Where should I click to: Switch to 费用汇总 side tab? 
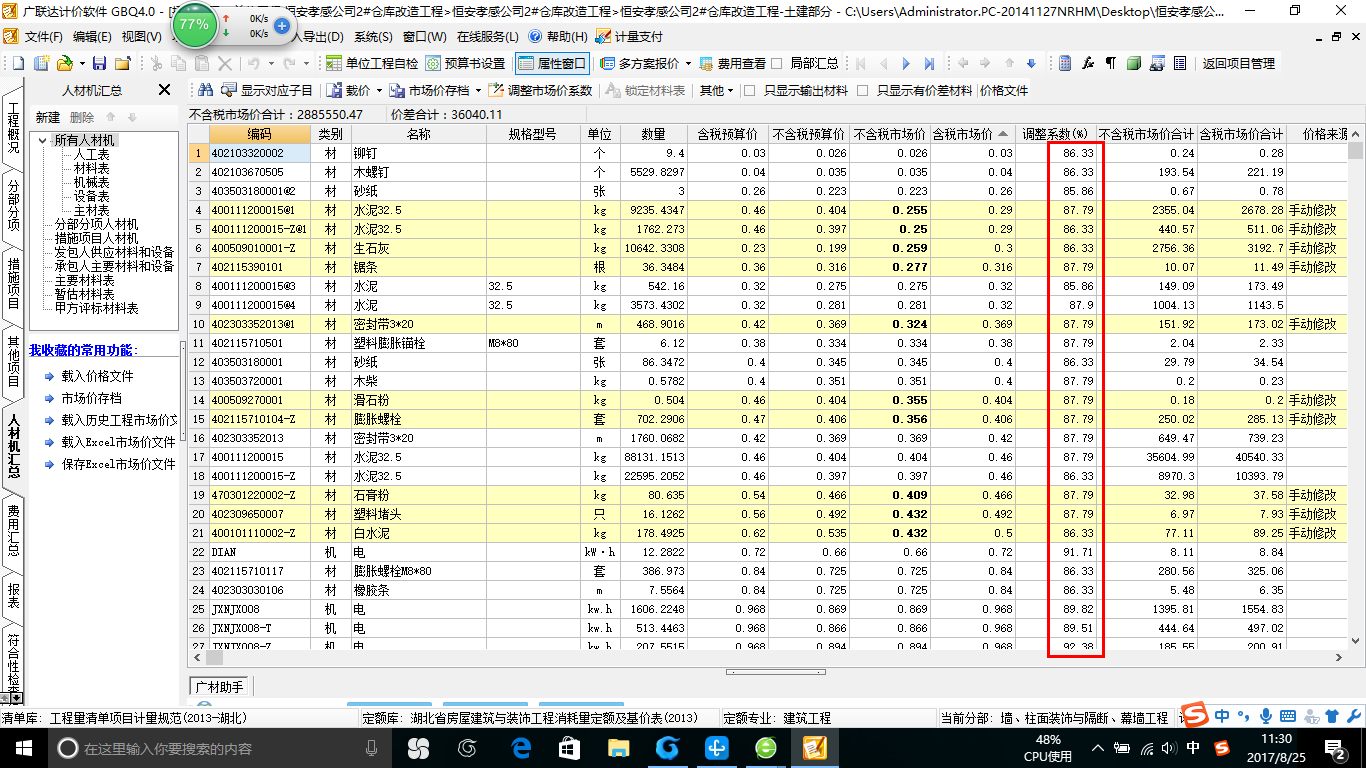point(13,530)
